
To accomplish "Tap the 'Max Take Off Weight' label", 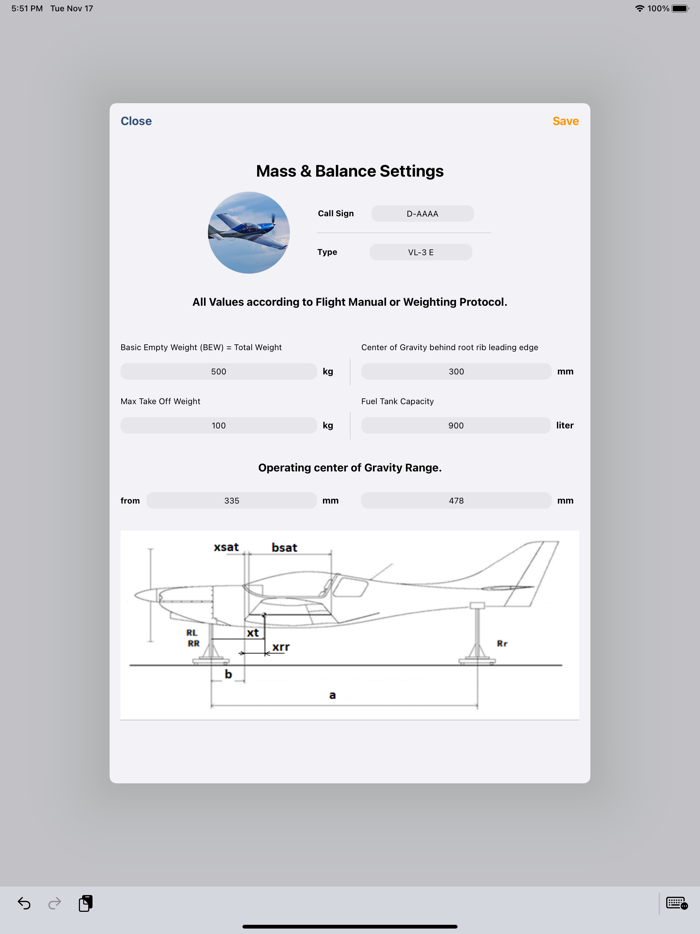I will click(x=160, y=401).
